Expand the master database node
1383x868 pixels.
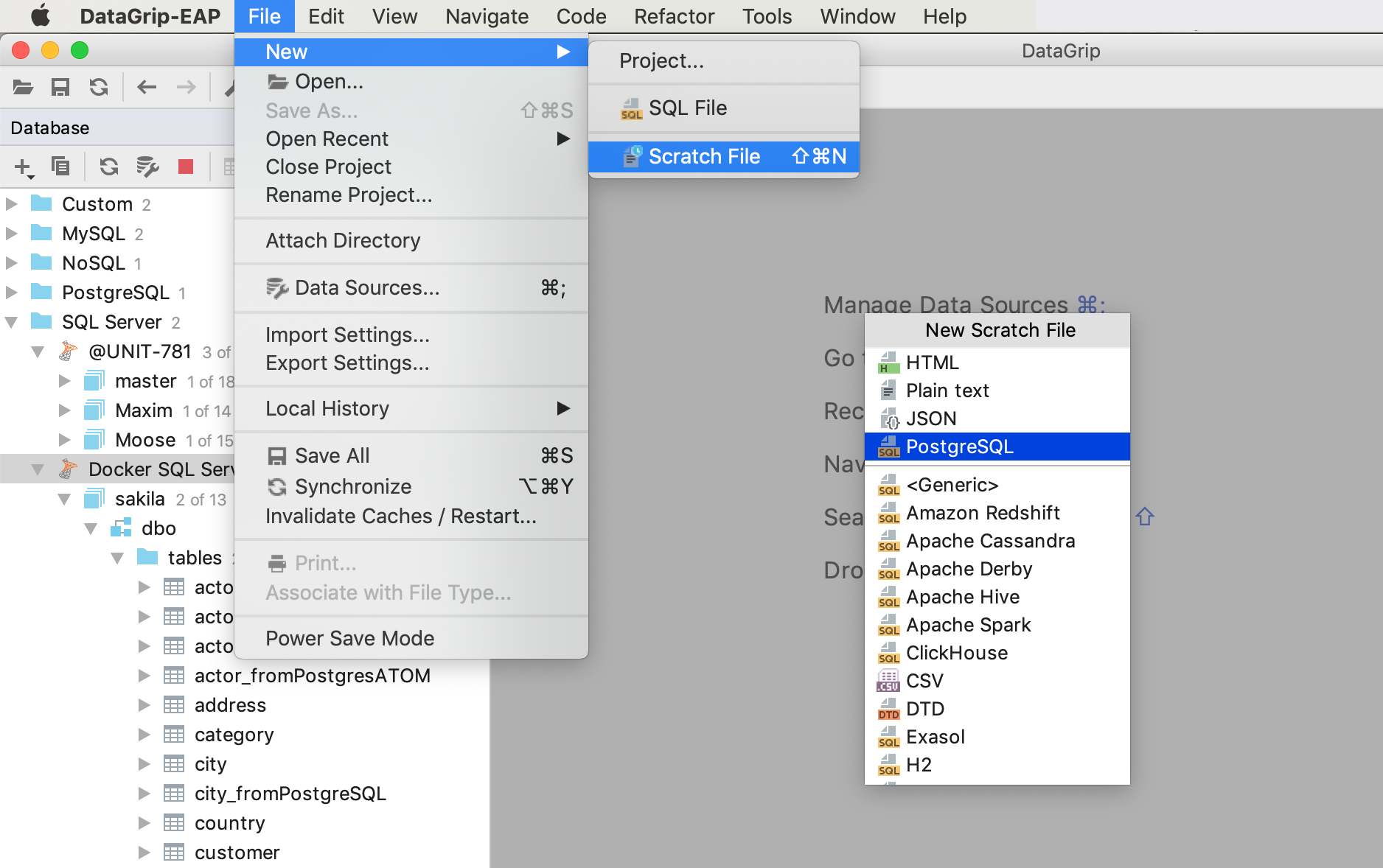click(x=64, y=381)
